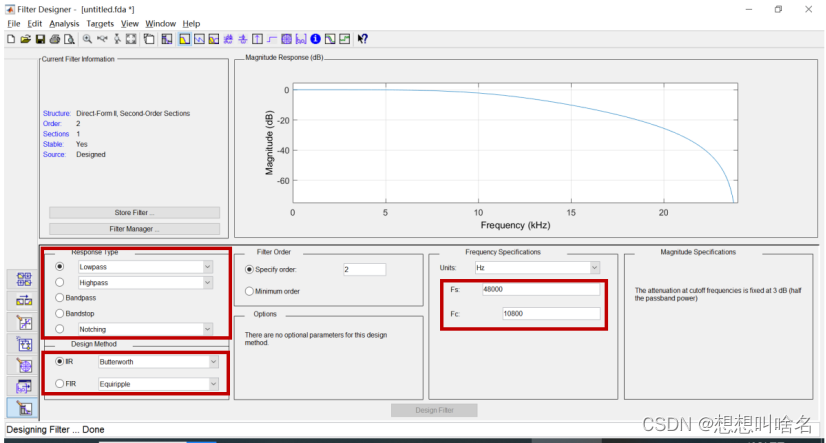Show the Round-off Noise Power Spectrum icon

click(345, 39)
